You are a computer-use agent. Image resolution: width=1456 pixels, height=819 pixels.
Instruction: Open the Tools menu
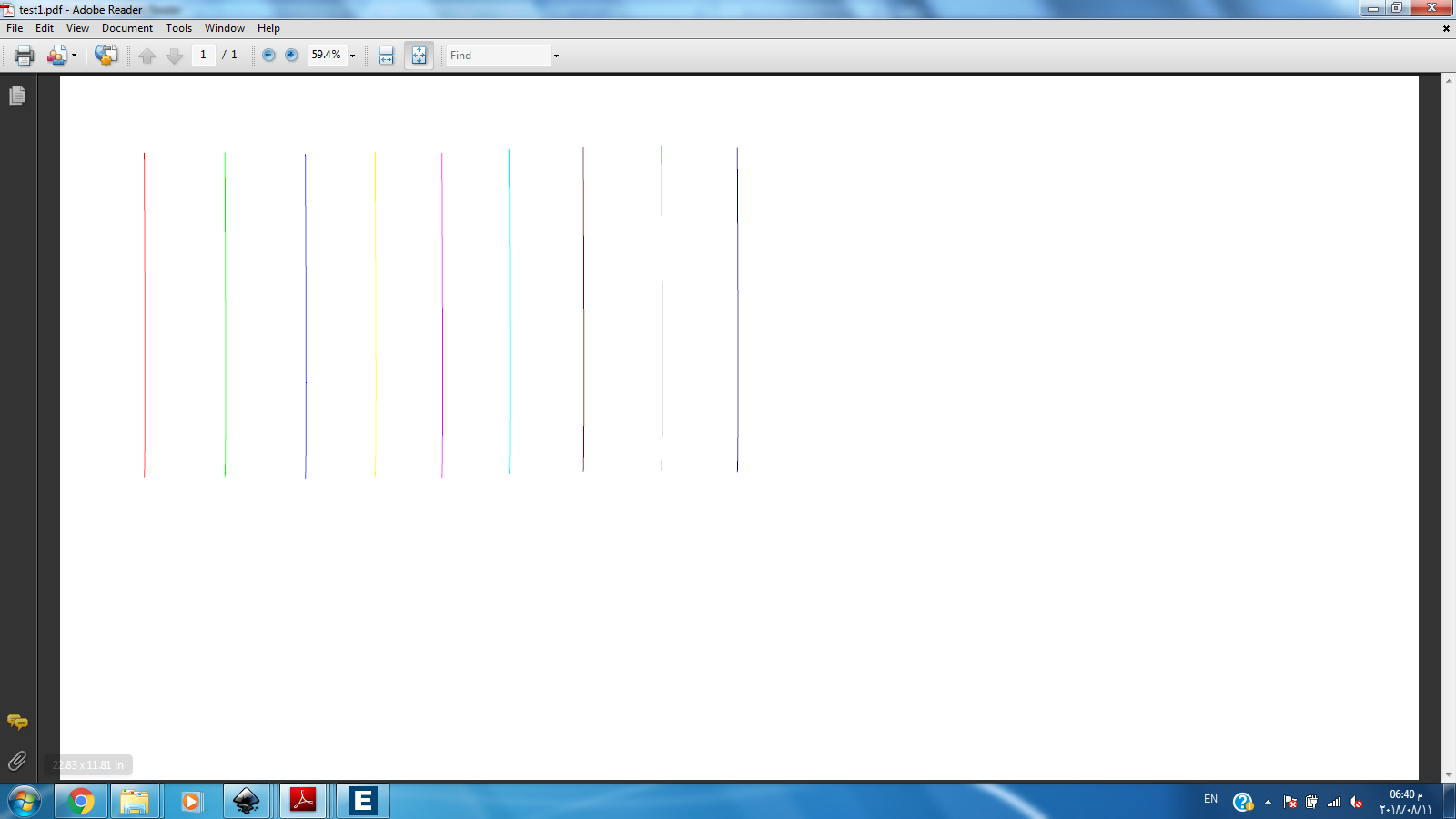coord(178,28)
